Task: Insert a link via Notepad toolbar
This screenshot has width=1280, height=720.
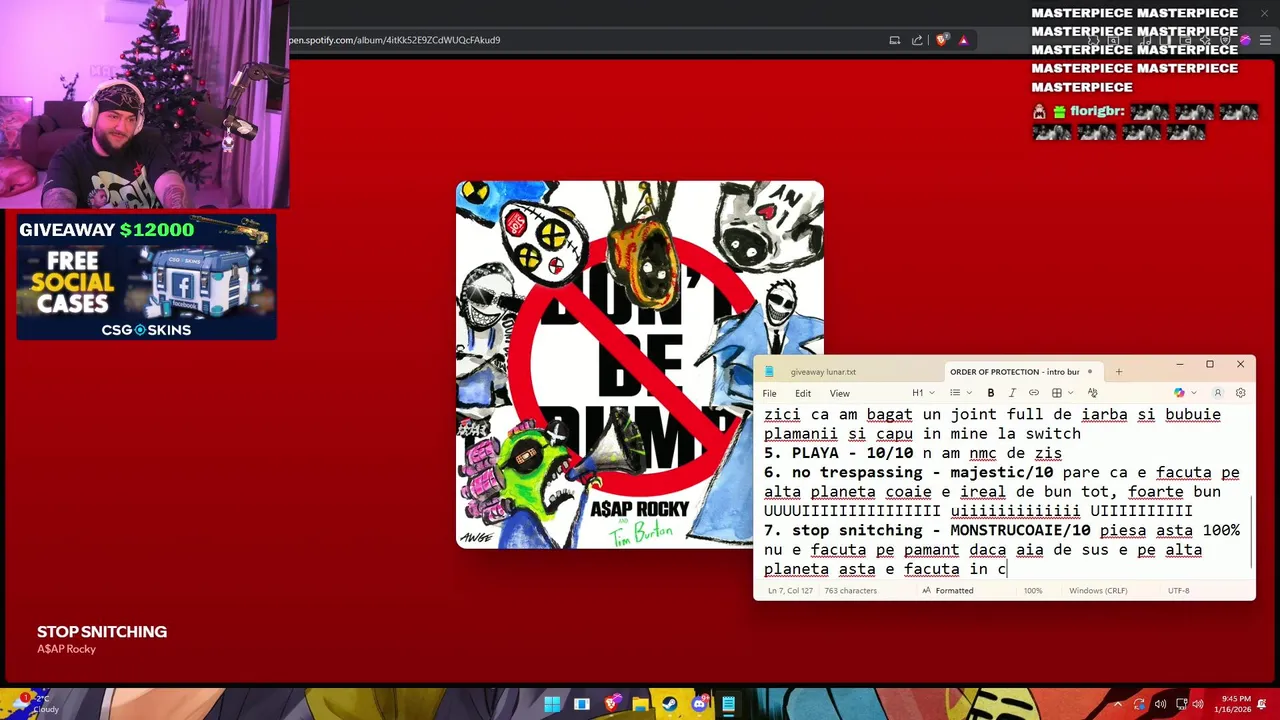Action: click(1034, 393)
